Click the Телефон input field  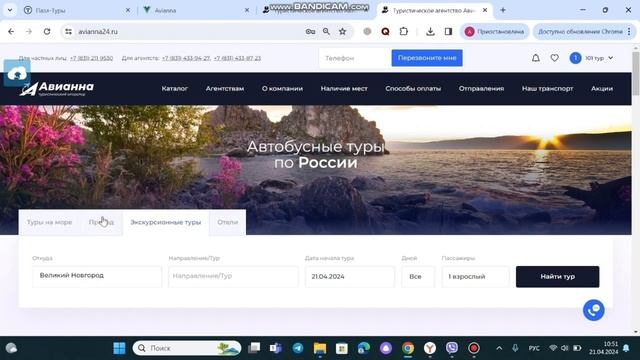click(355, 58)
